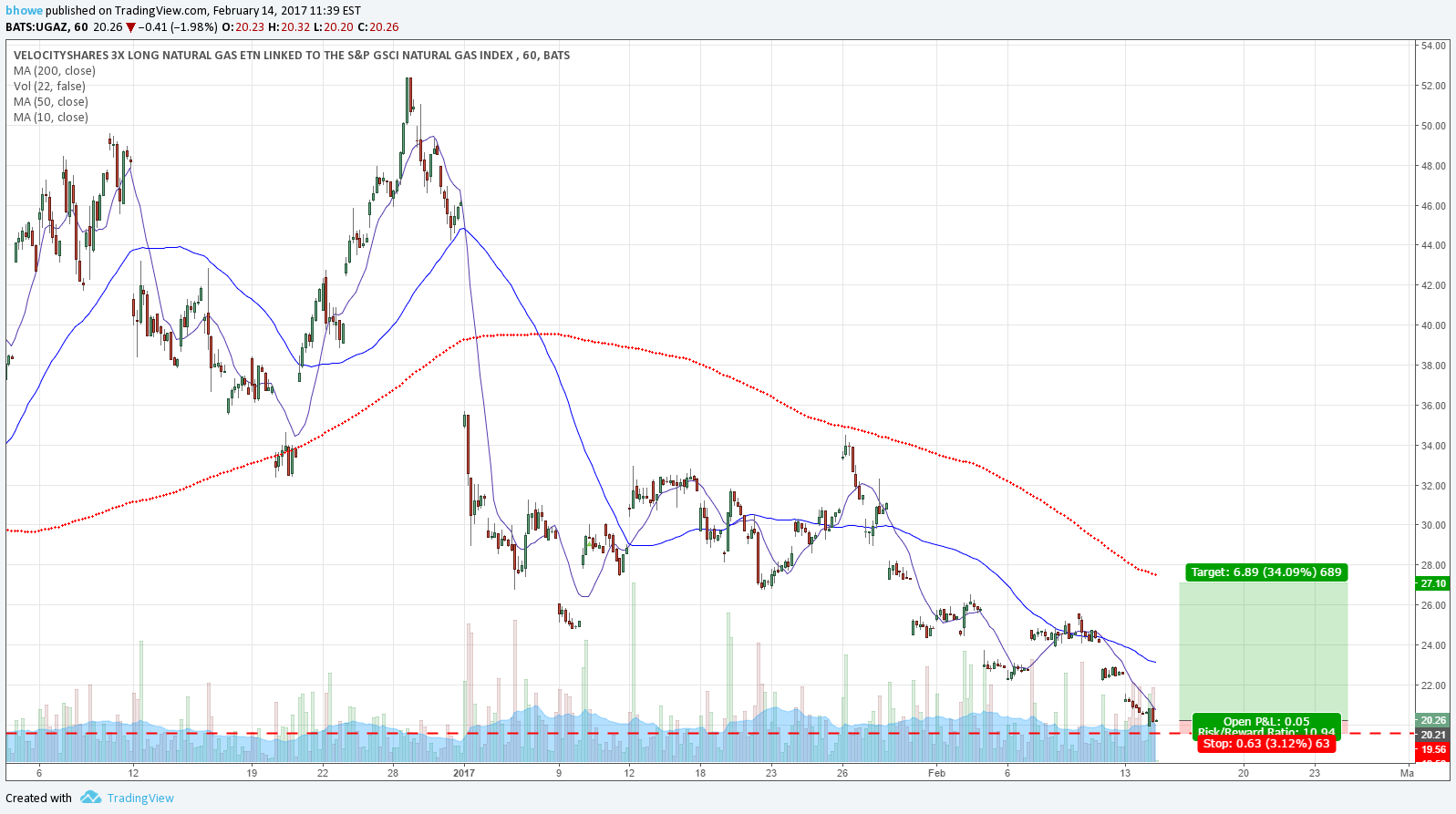This screenshot has height=814, width=1456.
Task: Click the bhowe author name link
Action: (24, 11)
